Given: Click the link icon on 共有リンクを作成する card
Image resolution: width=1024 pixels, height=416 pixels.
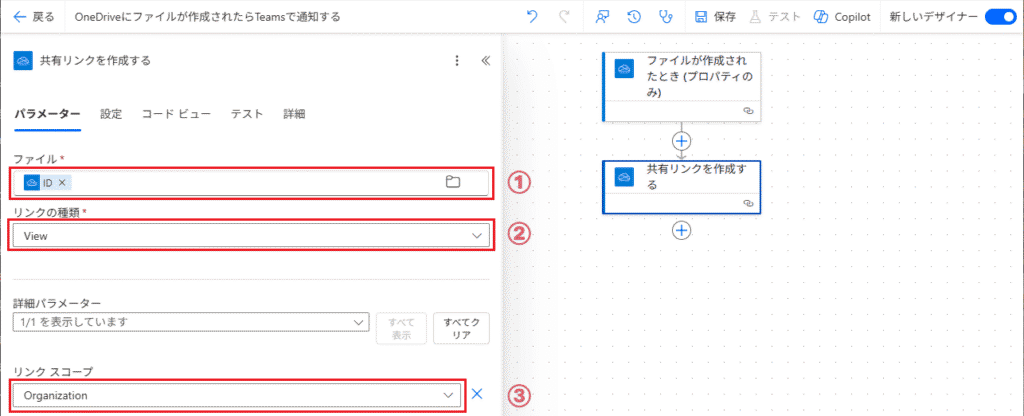Looking at the screenshot, I should [x=749, y=203].
